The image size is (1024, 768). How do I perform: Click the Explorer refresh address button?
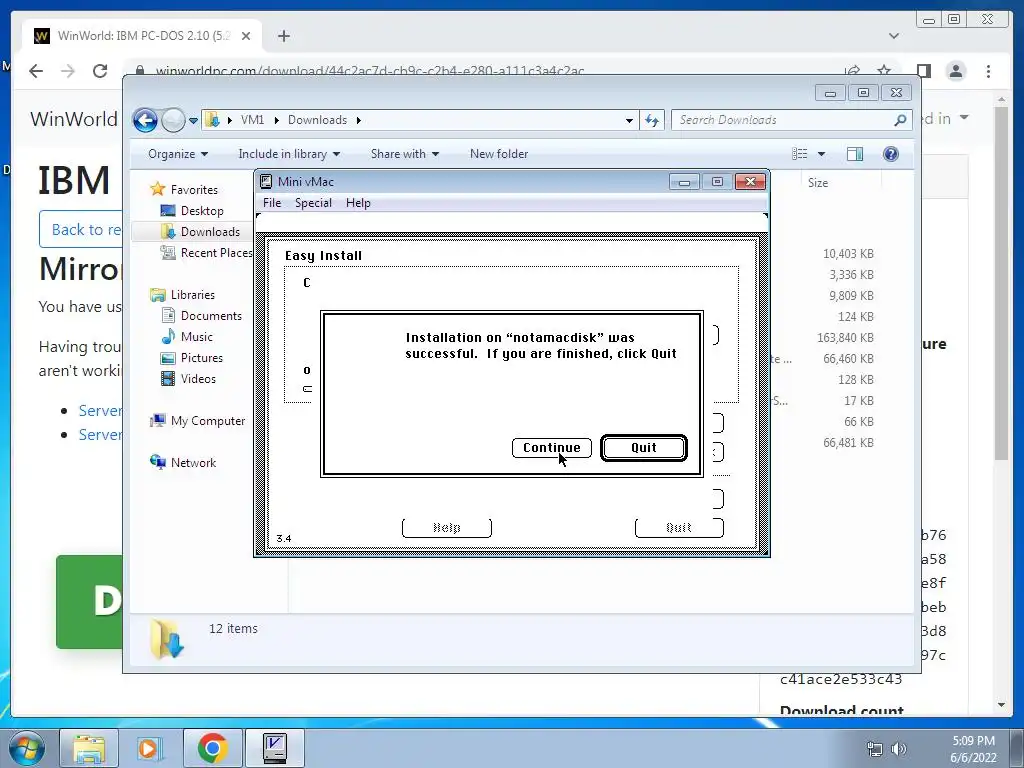tap(652, 120)
